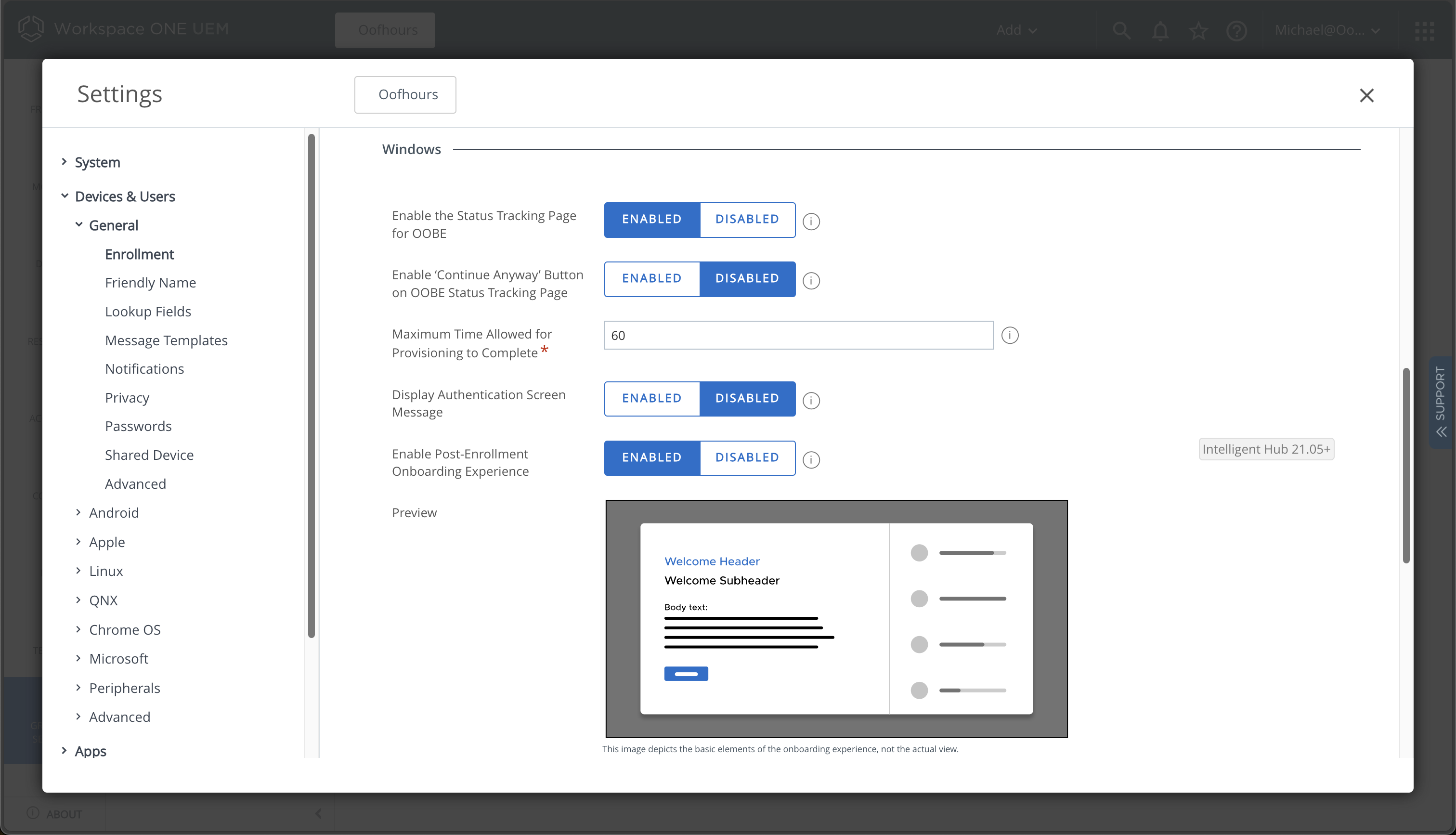
Task: Click the star favorites icon
Action: [x=1198, y=30]
